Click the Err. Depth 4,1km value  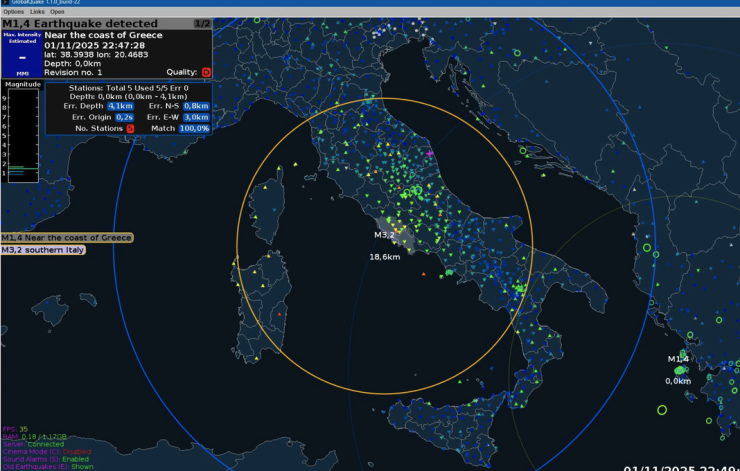120,105
